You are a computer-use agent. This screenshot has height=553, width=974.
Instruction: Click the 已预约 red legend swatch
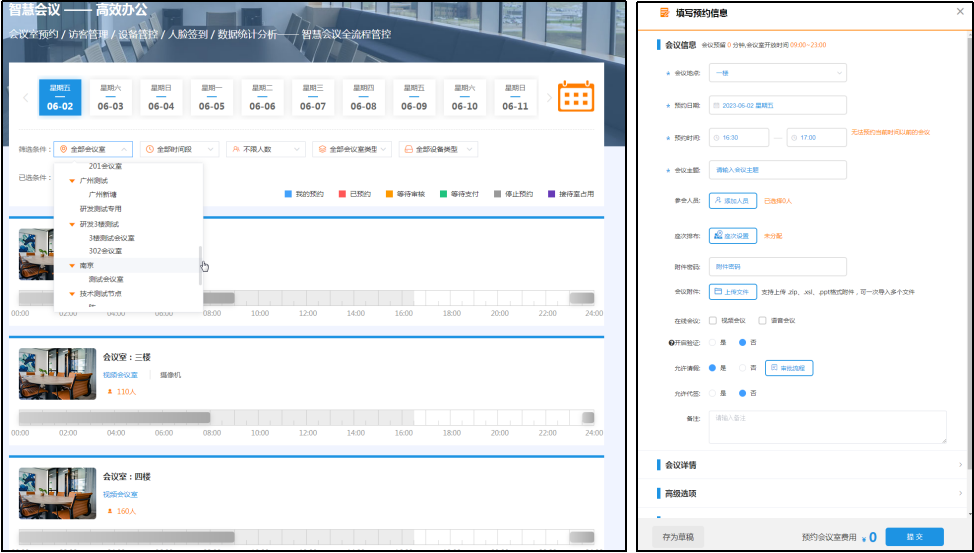pyautogui.click(x=342, y=194)
